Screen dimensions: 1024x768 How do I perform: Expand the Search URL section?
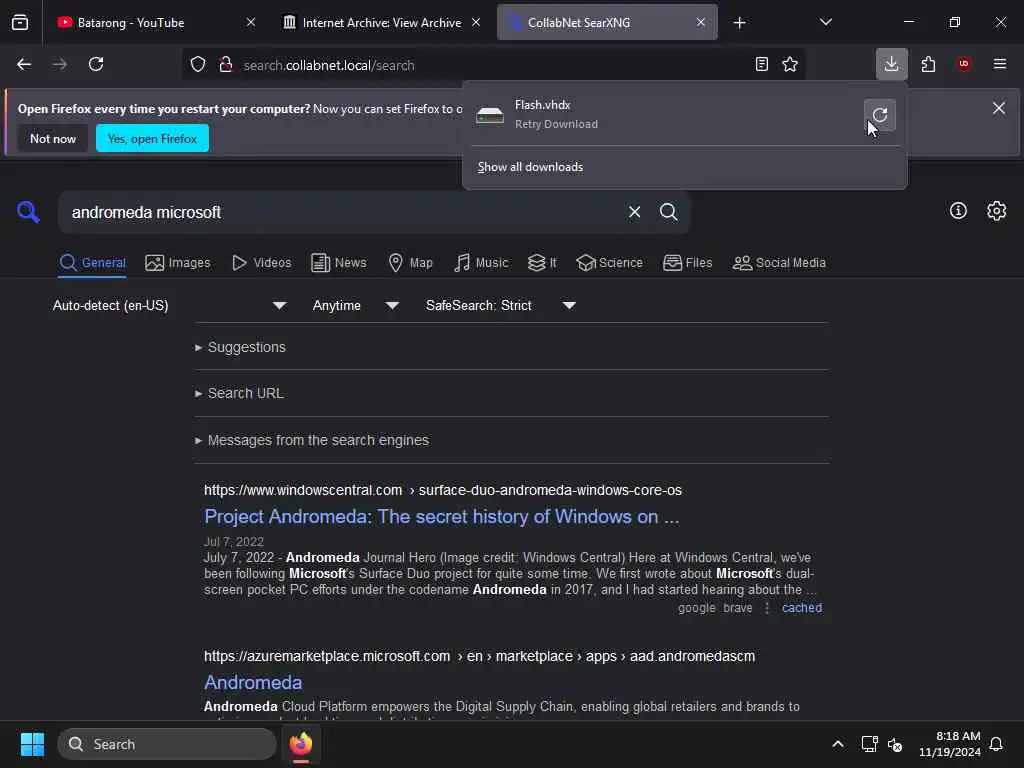(239, 393)
